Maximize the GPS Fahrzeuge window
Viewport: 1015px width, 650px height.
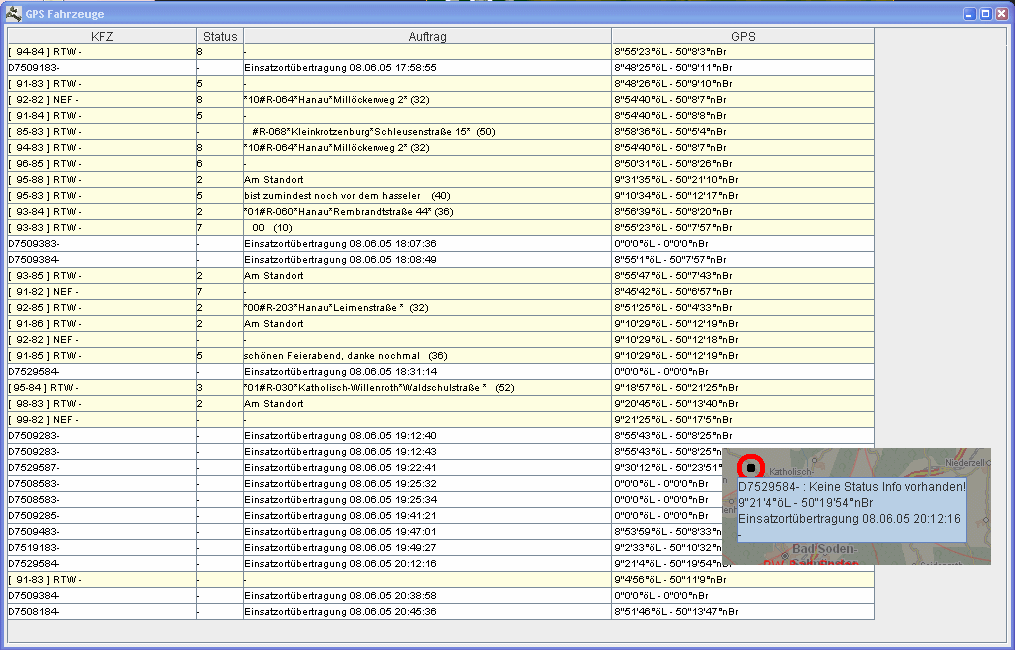point(985,14)
